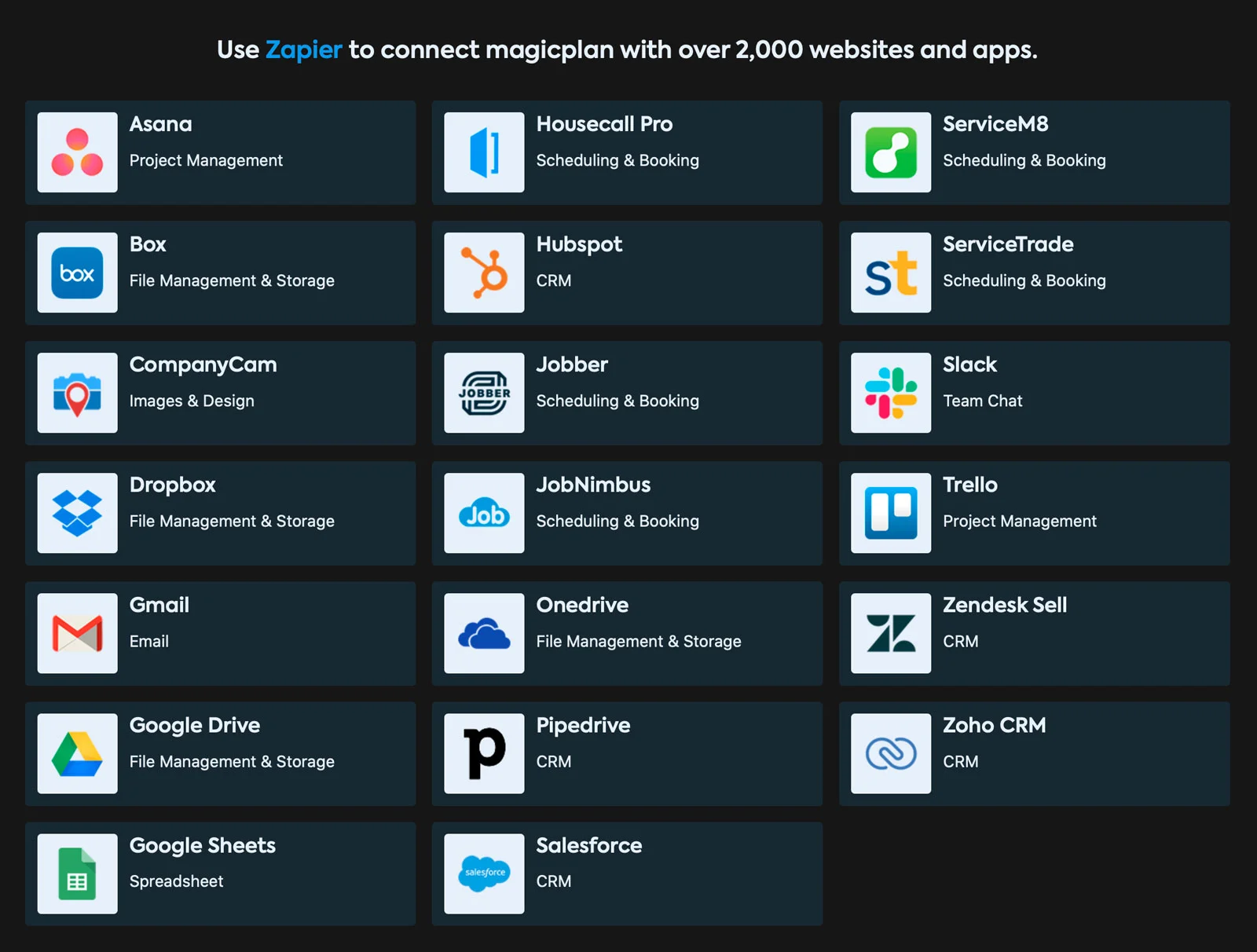Select the Housecall Pro icon

[x=484, y=152]
